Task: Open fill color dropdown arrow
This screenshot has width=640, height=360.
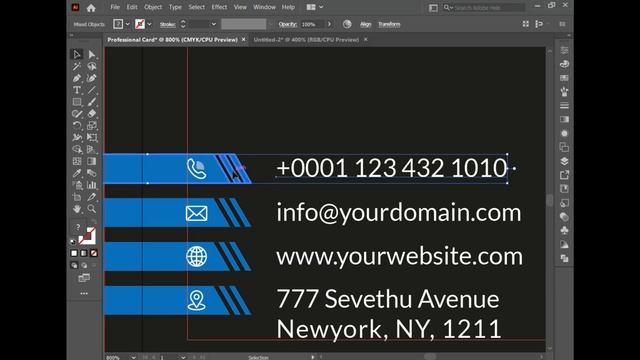Action: click(127, 24)
